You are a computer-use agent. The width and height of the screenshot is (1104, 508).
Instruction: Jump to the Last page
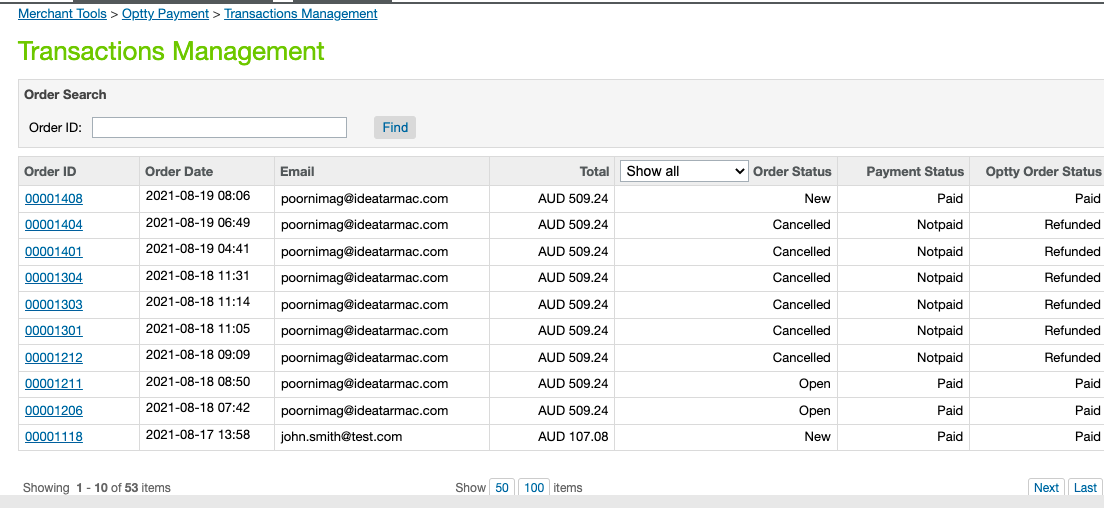[x=1085, y=488]
